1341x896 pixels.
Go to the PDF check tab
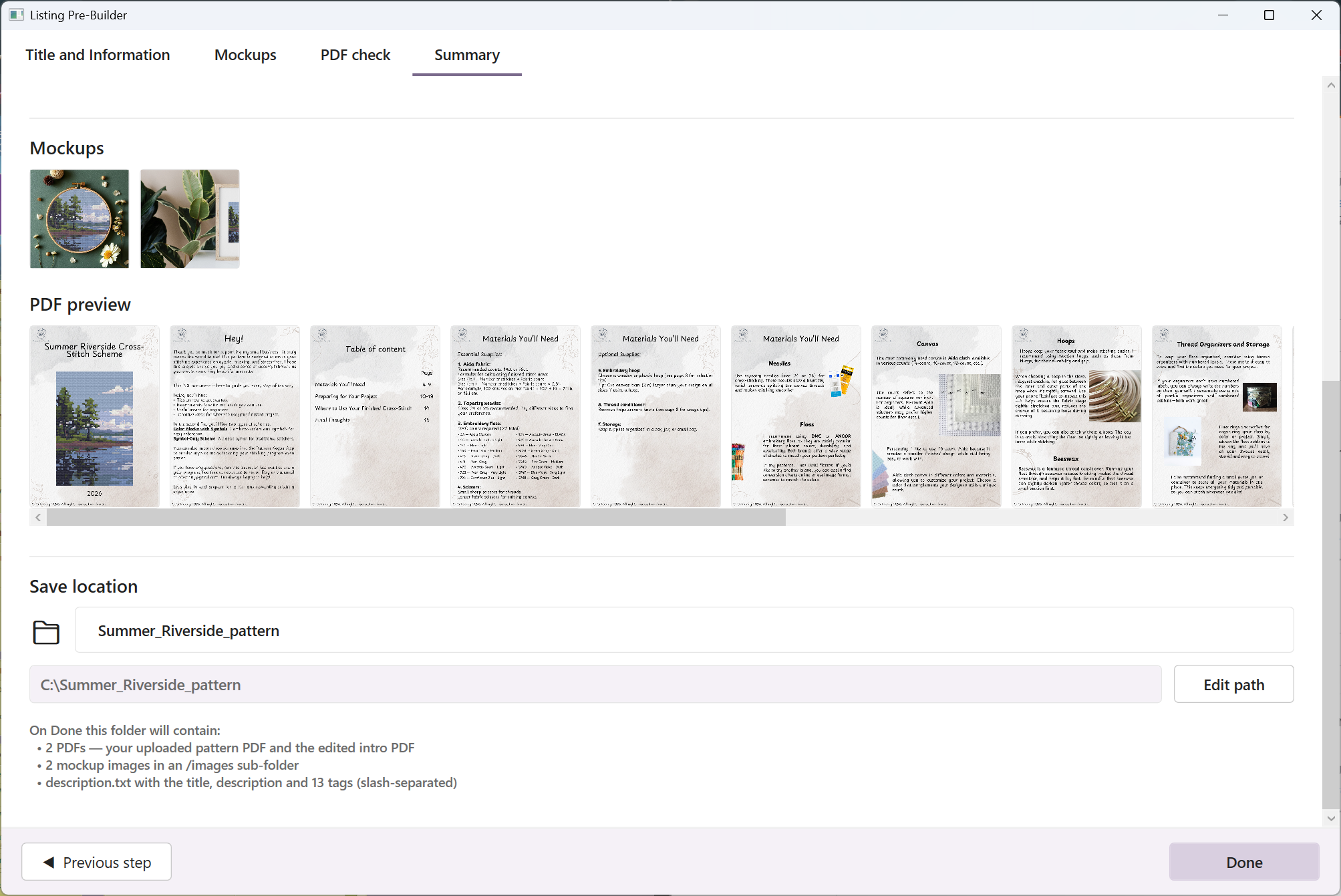pos(355,55)
